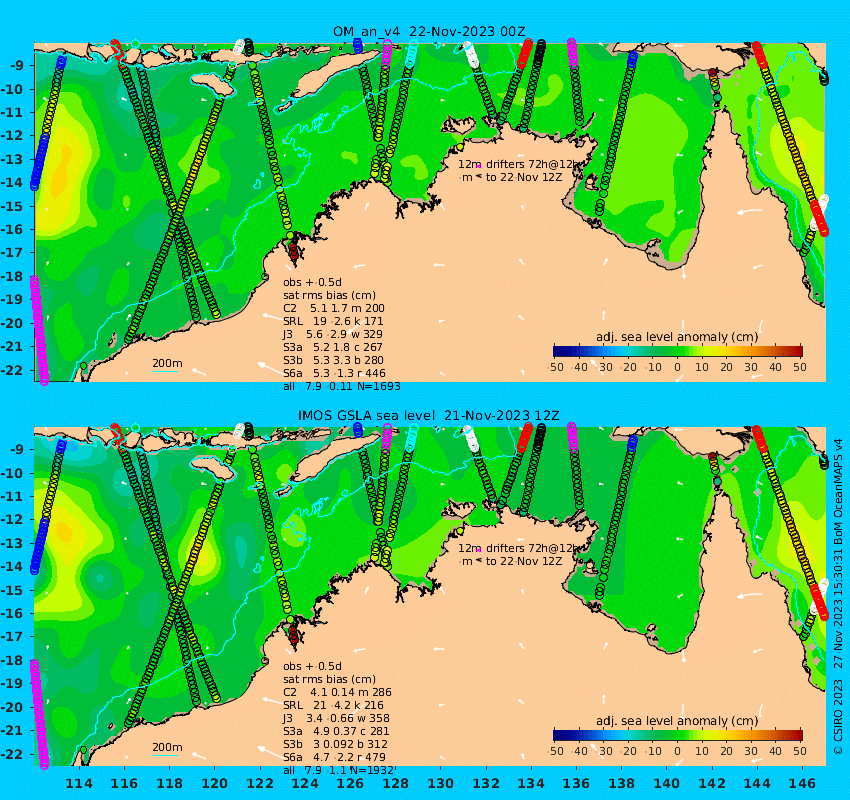This screenshot has width=850, height=800.
Task: Click longitude axis label '120'
Action: [215, 783]
